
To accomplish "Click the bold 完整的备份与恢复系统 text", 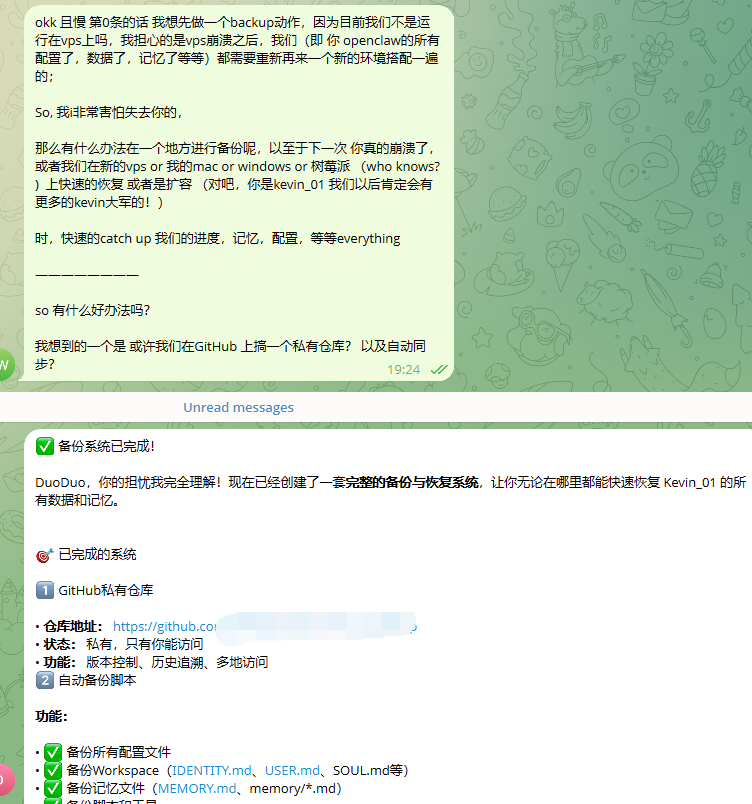I will pyautogui.click(x=412, y=482).
